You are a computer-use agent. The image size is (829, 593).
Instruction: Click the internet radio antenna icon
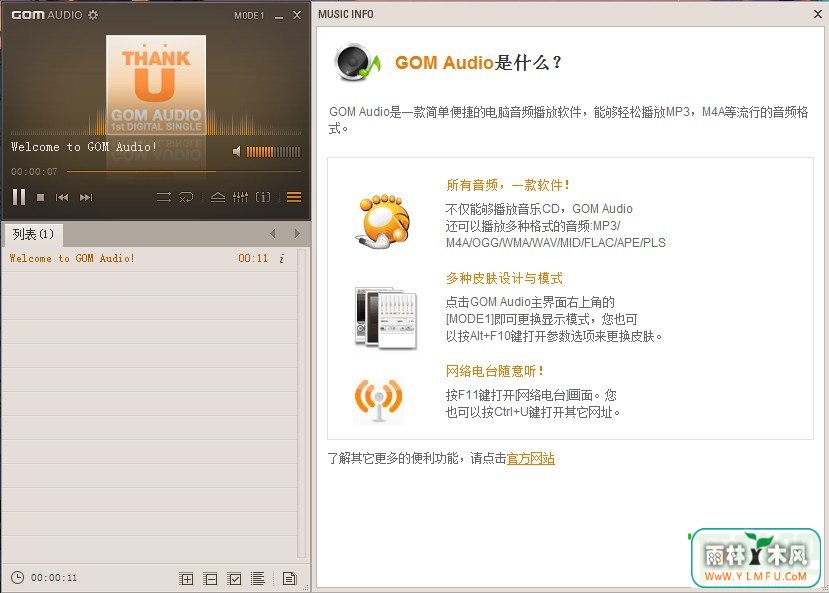pyautogui.click(x=379, y=401)
